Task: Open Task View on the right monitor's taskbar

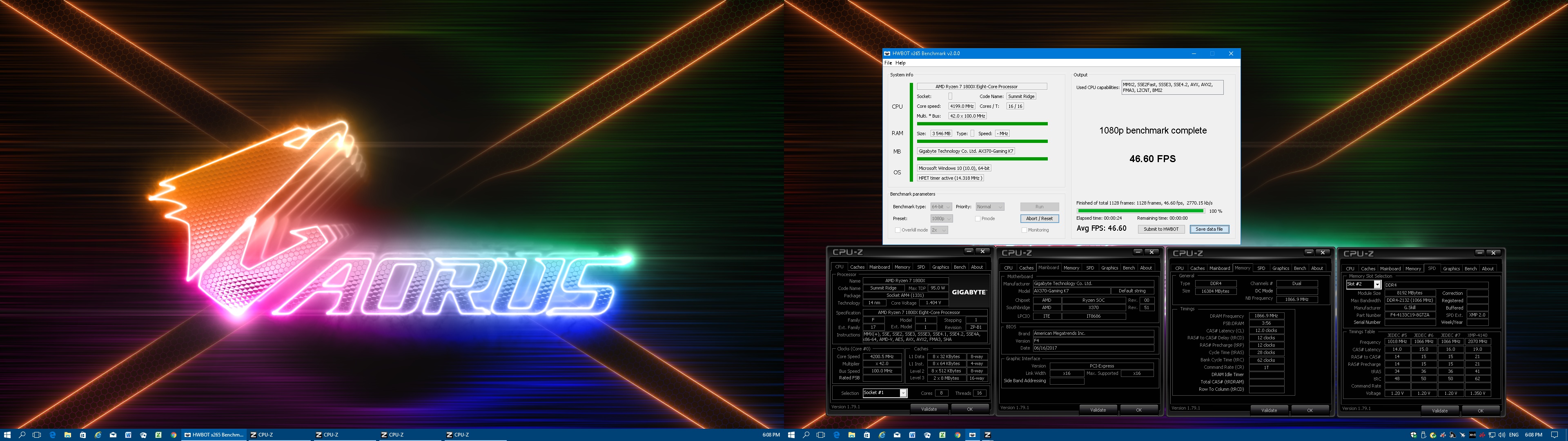Action: 820,435
